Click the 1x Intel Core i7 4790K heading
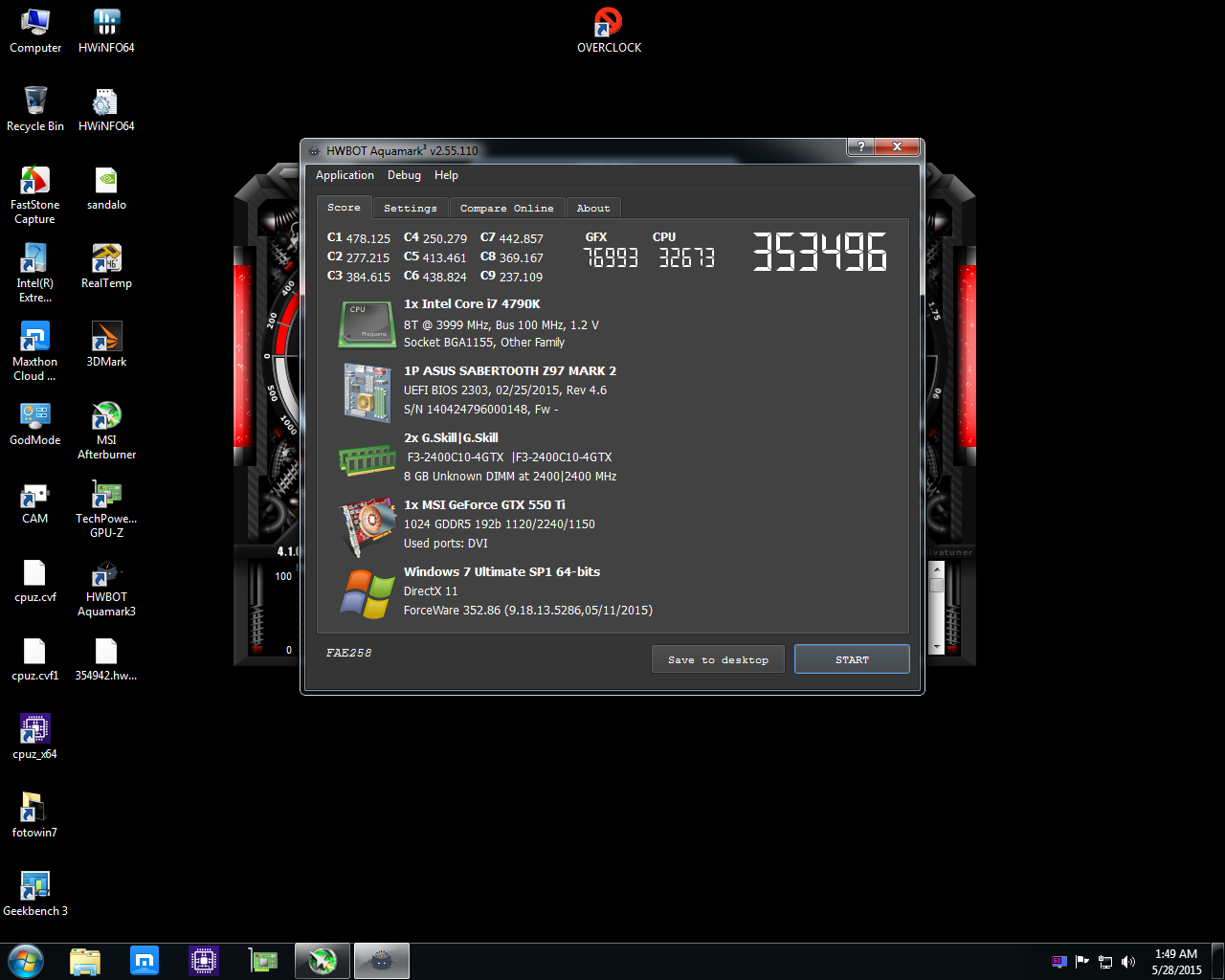1225x980 pixels. point(472,303)
